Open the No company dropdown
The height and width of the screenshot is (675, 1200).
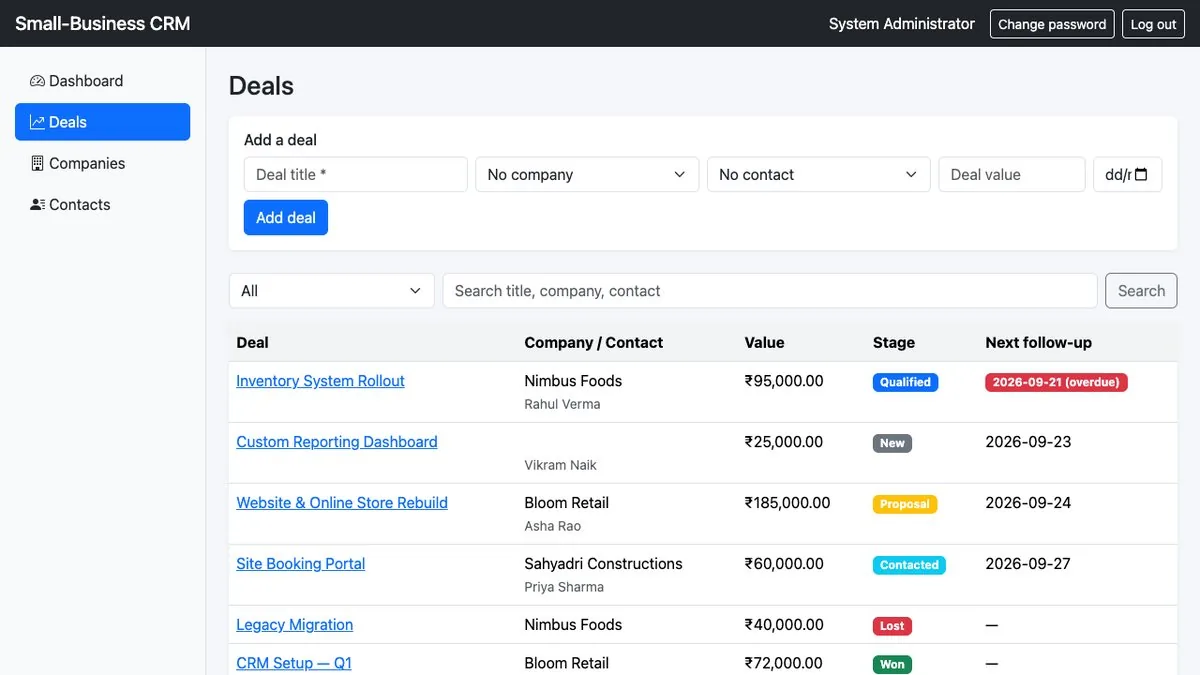(587, 174)
